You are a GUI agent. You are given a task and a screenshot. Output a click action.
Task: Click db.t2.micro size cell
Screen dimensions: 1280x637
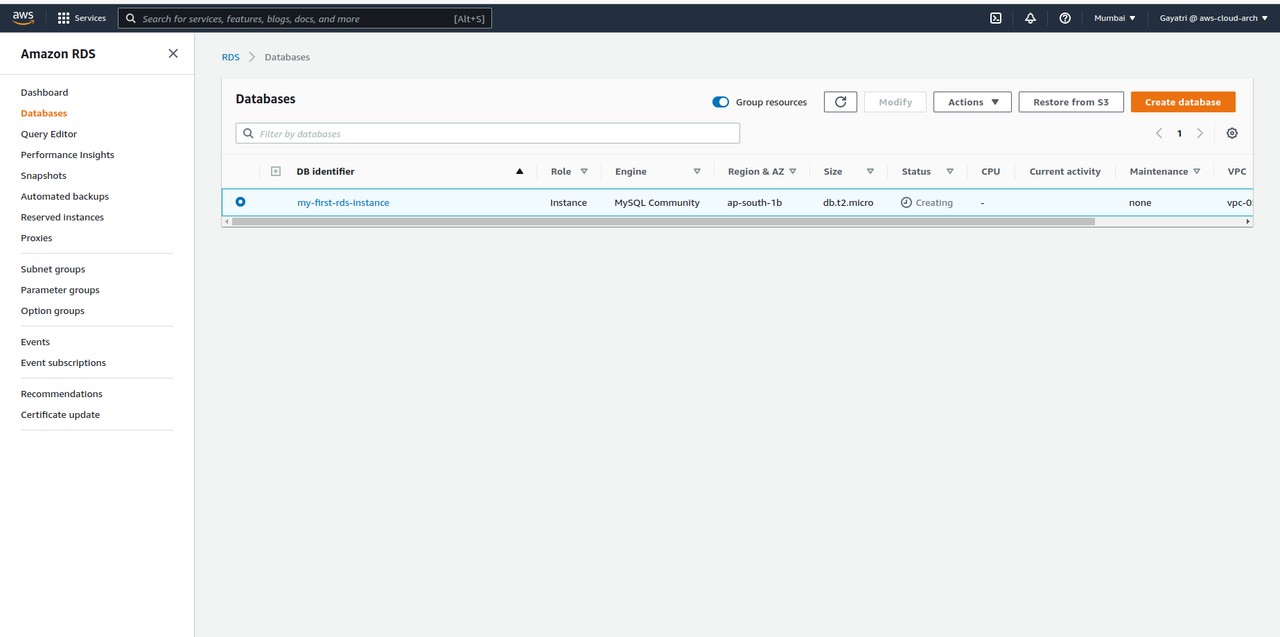click(x=848, y=202)
